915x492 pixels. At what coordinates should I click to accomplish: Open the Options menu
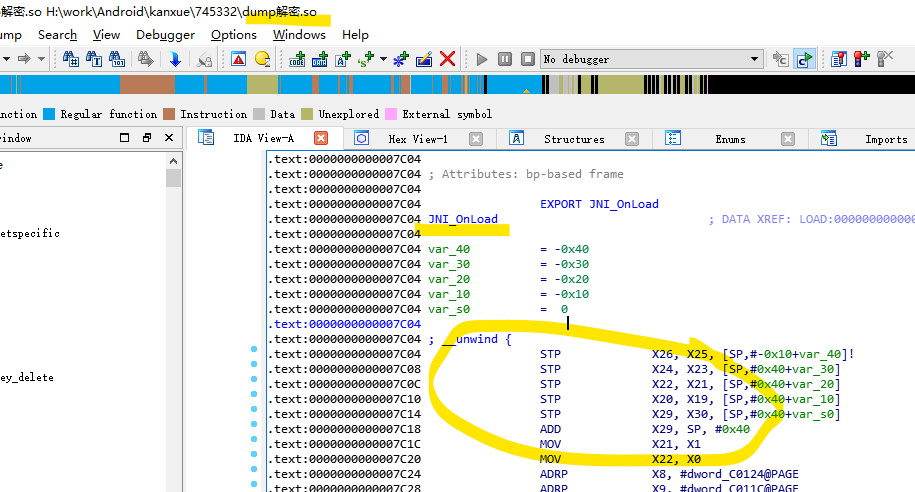pos(233,35)
